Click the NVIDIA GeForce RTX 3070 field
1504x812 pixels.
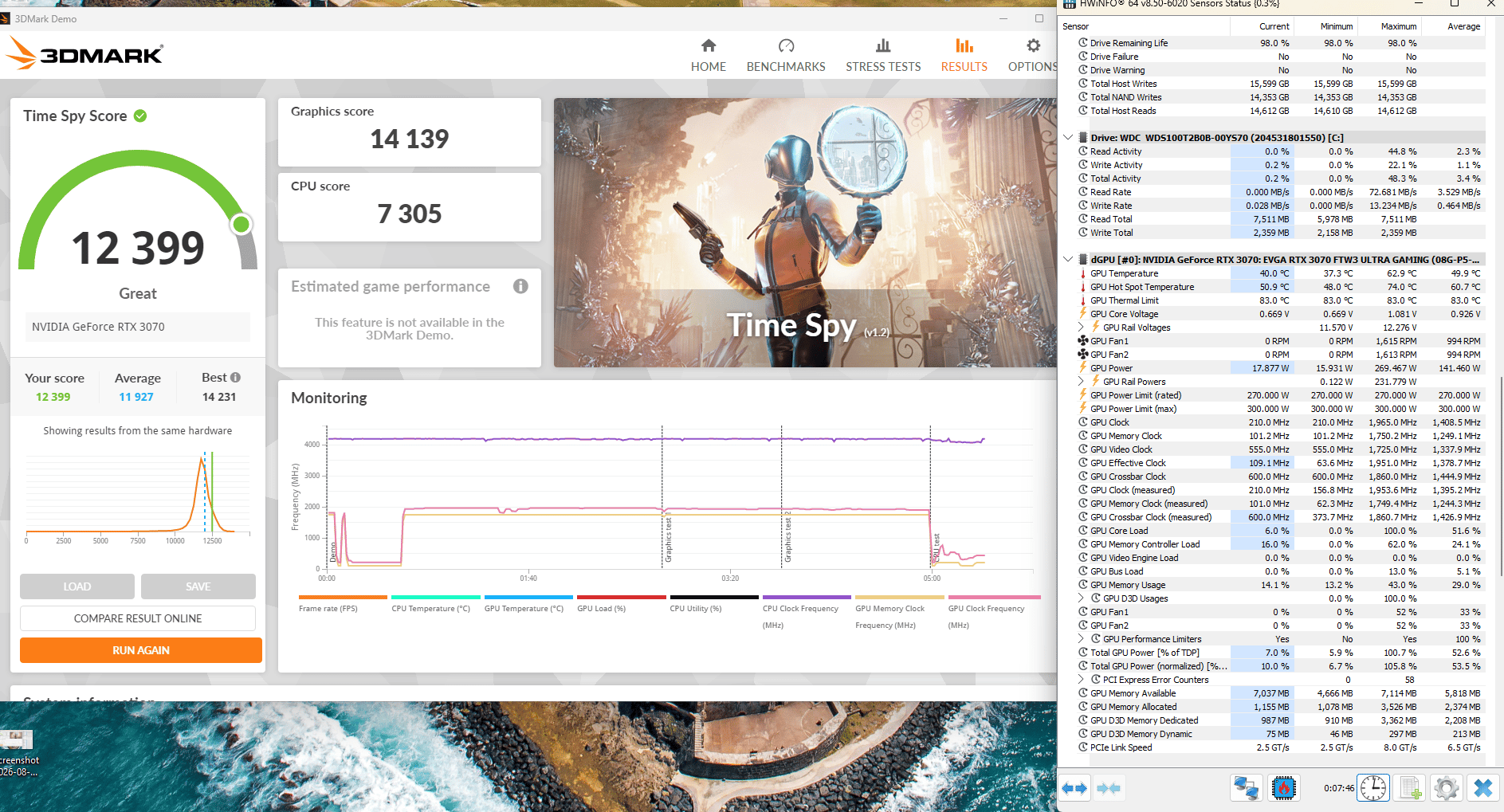point(138,327)
